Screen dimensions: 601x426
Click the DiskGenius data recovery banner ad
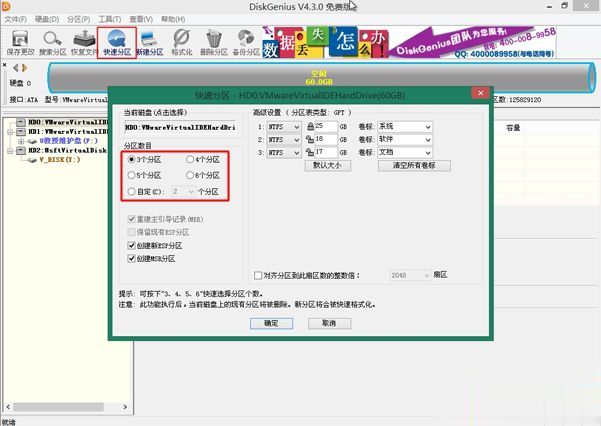tap(409, 42)
